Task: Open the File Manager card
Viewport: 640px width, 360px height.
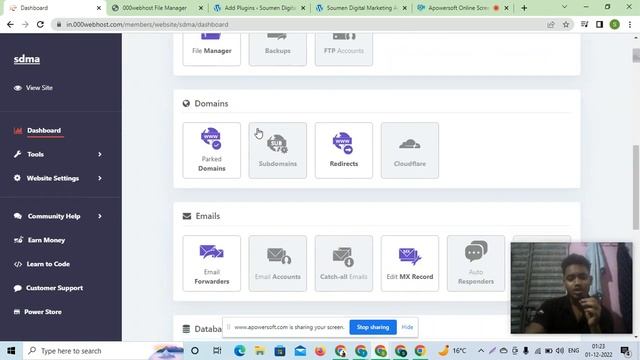Action: click(x=211, y=49)
